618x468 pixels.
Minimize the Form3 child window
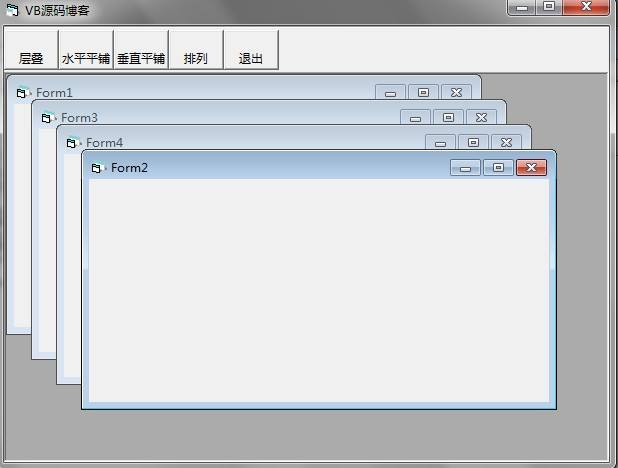pyautogui.click(x=415, y=117)
